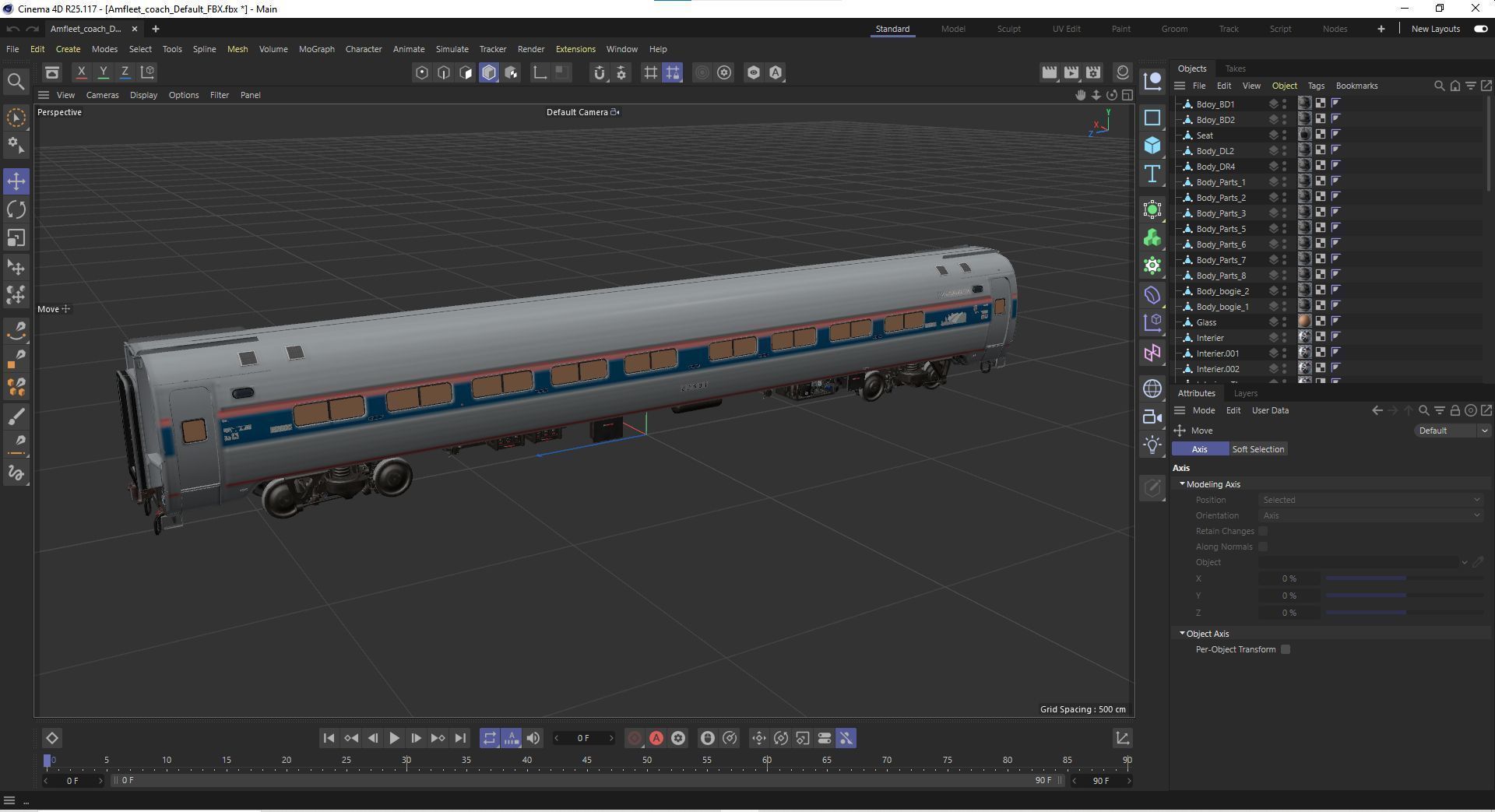Click the Render View clapperboard icon
This screenshot has height=812, width=1495.
[x=1049, y=72]
